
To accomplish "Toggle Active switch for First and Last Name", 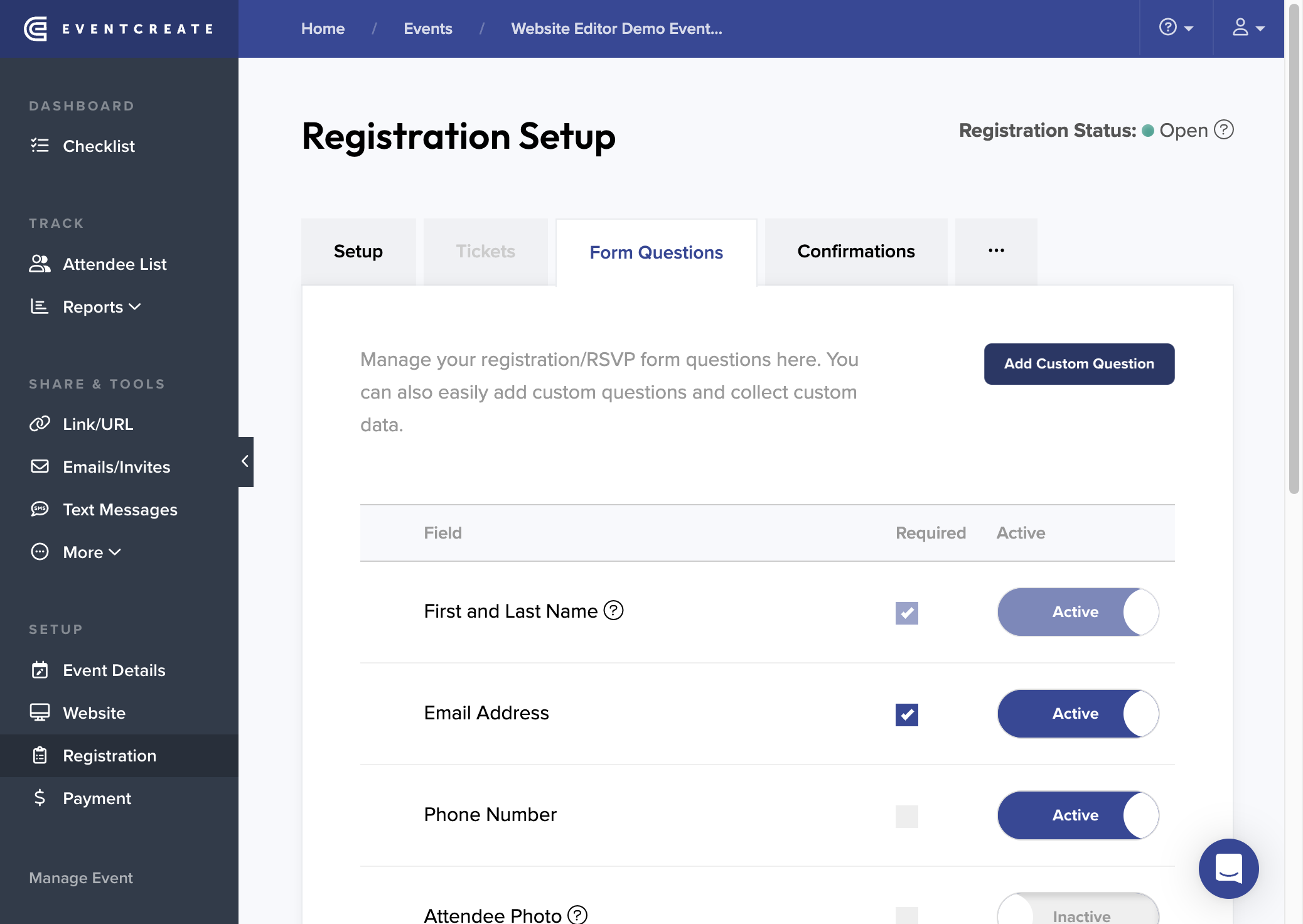I will (1078, 612).
